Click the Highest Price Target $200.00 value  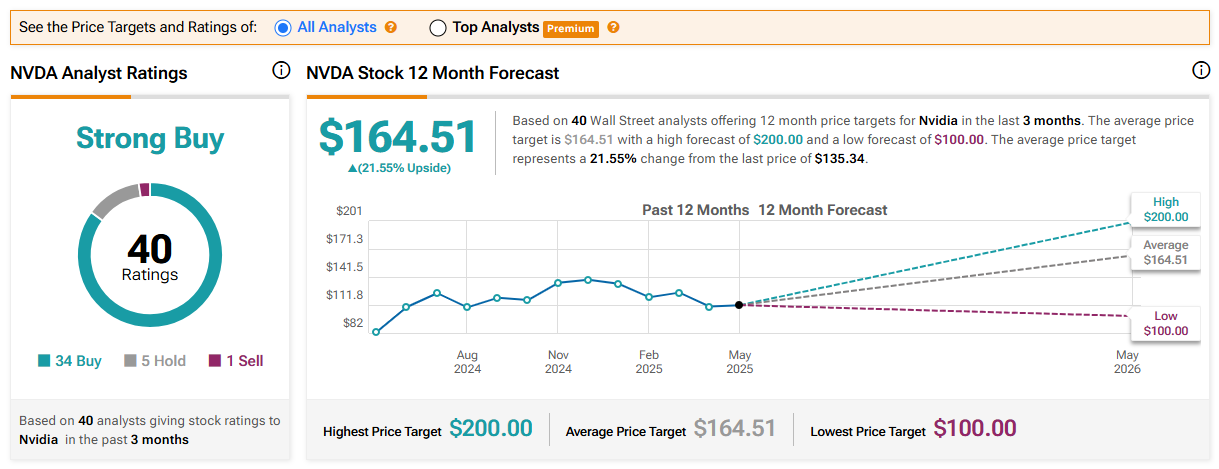click(x=491, y=429)
